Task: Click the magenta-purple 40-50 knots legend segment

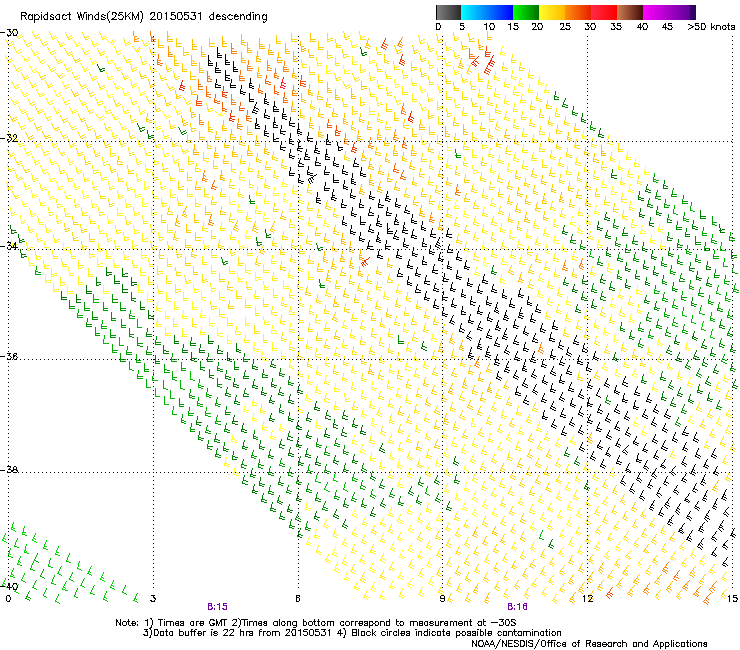Action: pos(669,12)
